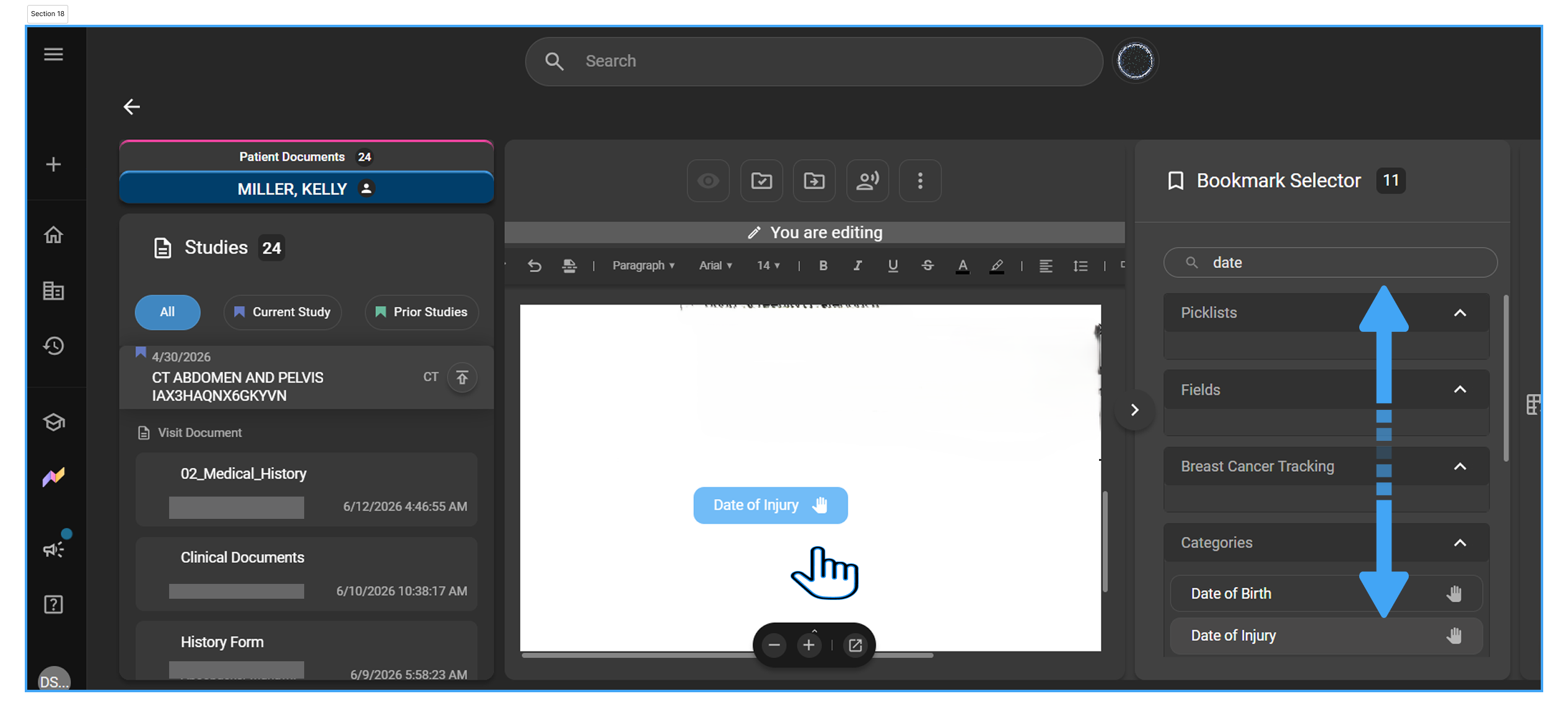Click the upload arrow on CT study
1568x717 pixels.
pyautogui.click(x=462, y=377)
